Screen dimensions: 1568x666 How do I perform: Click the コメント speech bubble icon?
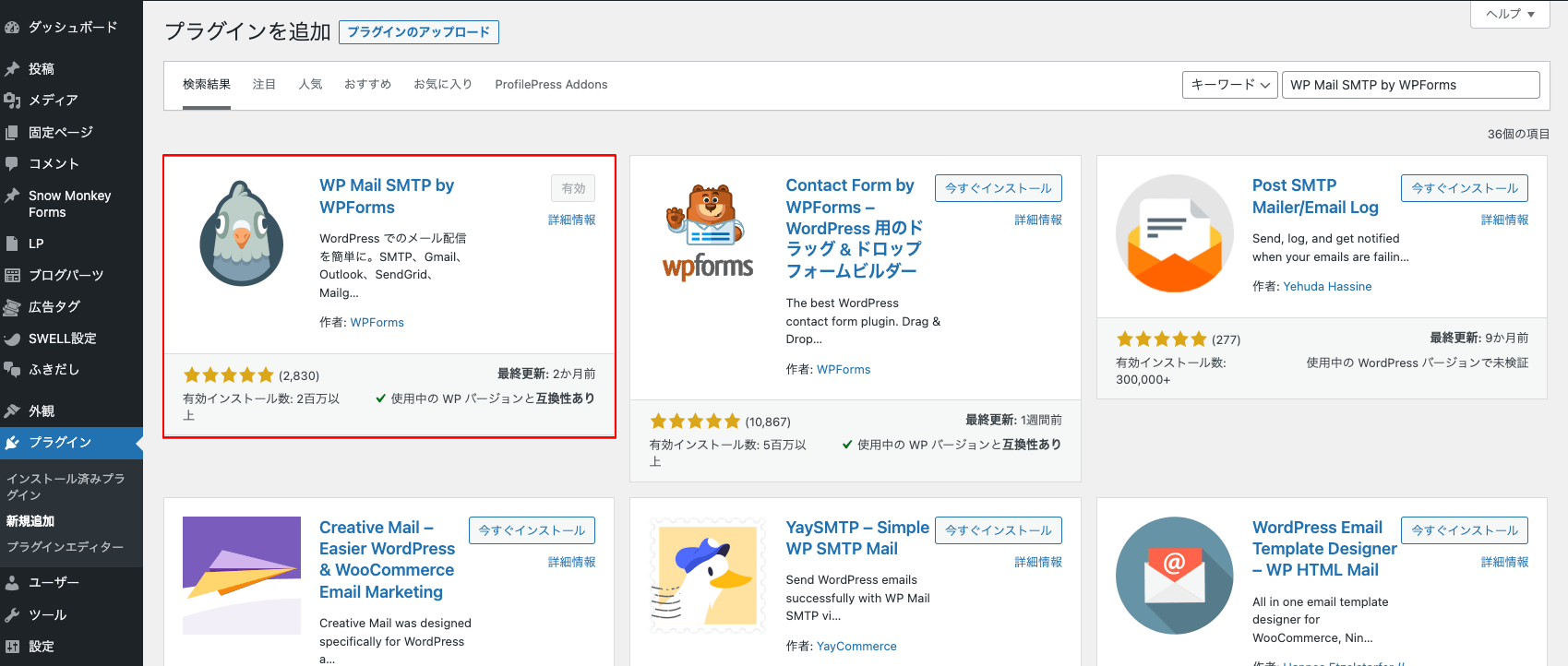tap(12, 164)
